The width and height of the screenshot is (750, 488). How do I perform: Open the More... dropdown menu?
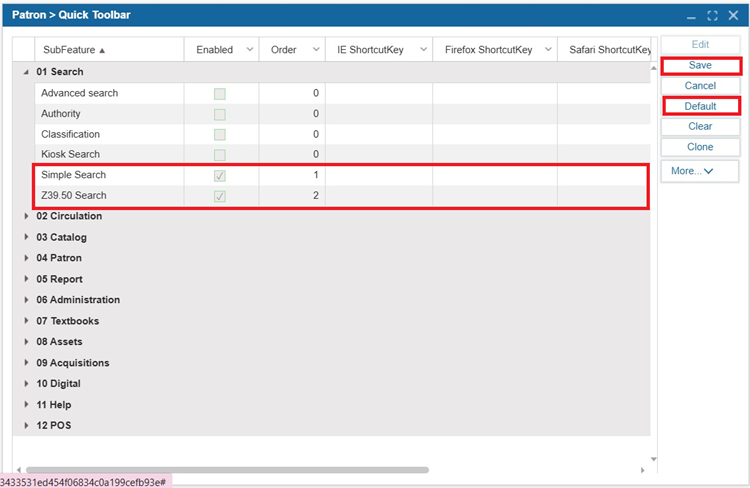[699, 171]
